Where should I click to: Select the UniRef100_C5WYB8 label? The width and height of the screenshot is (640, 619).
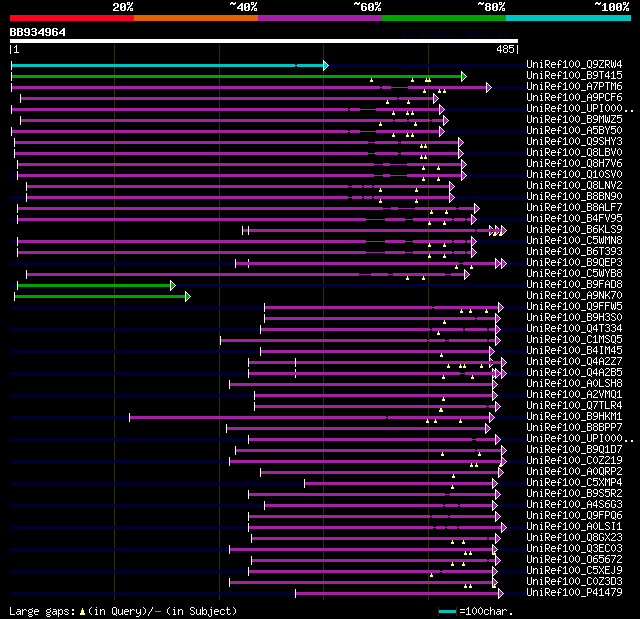[x=574, y=274]
